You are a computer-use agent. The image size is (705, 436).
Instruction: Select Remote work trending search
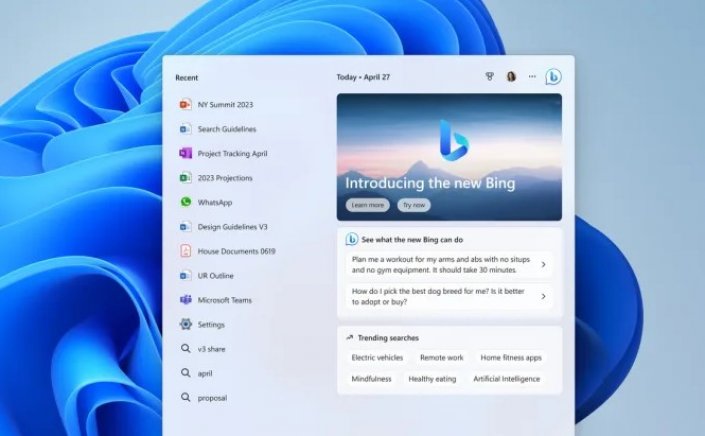[x=442, y=358]
